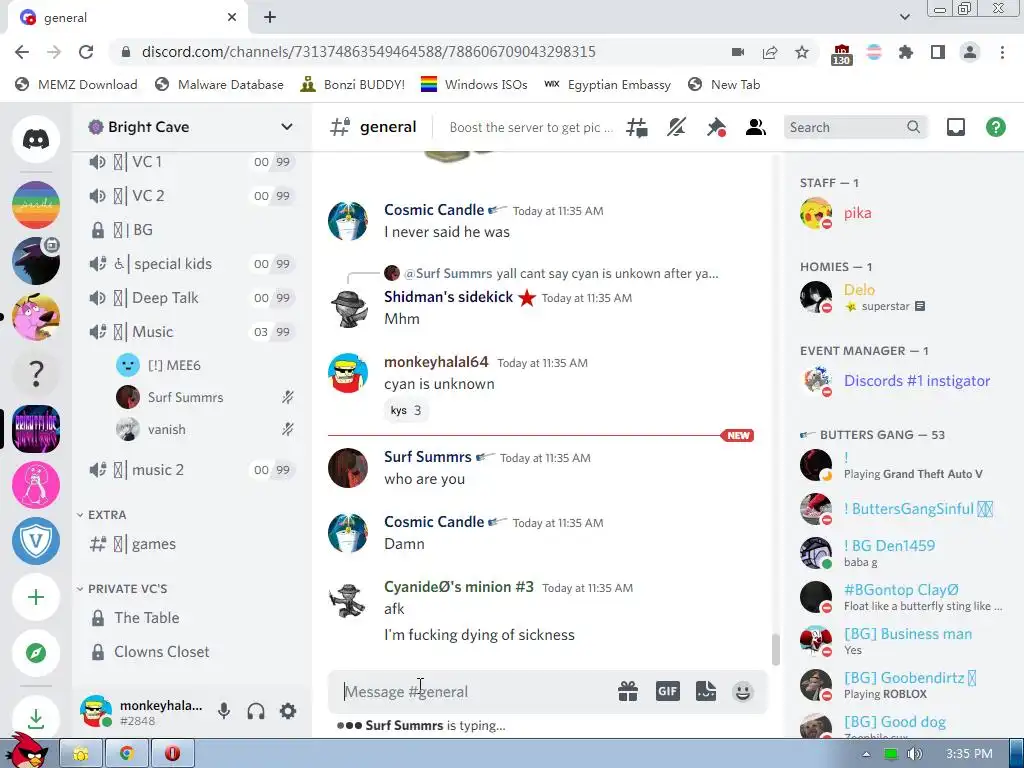Open browser extensions puzzle icon

[906, 52]
